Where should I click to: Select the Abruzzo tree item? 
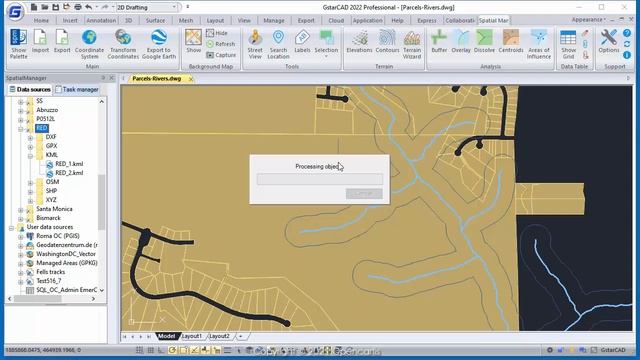click(x=47, y=110)
